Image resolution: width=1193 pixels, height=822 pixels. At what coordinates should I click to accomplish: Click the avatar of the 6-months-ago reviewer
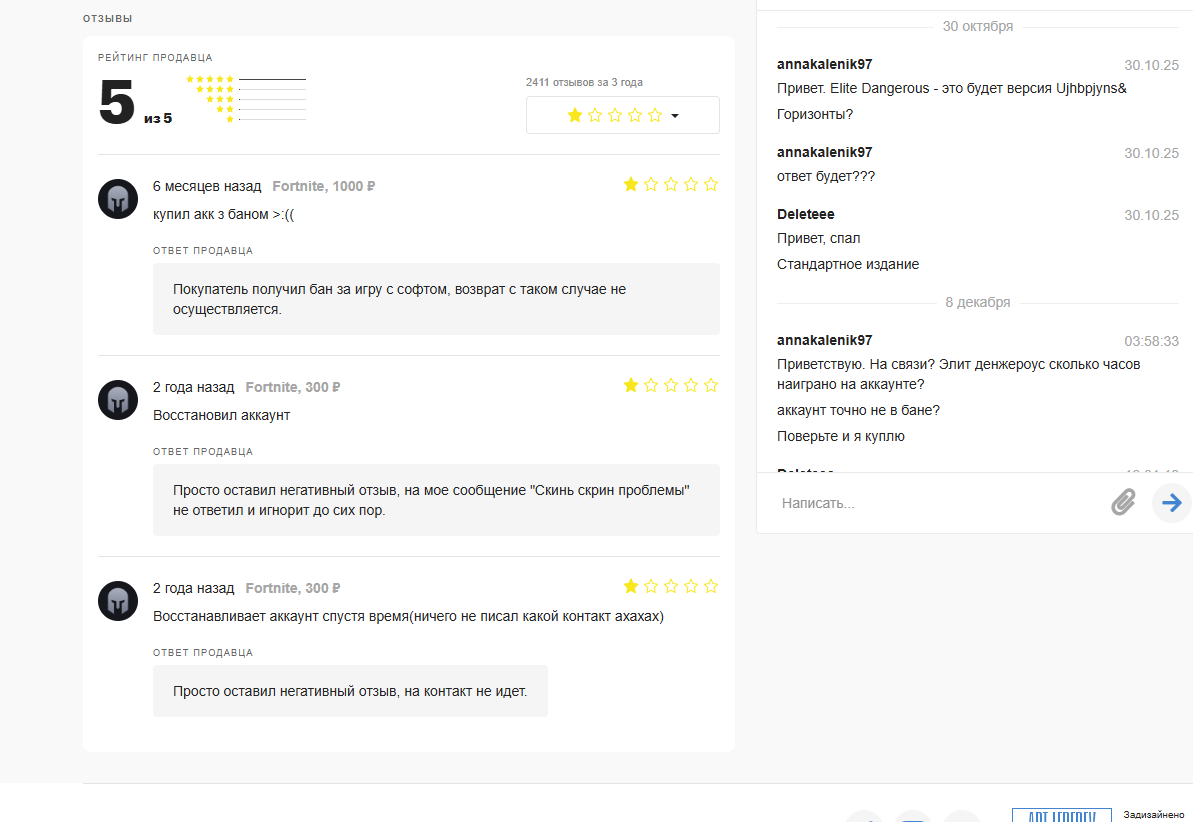118,199
